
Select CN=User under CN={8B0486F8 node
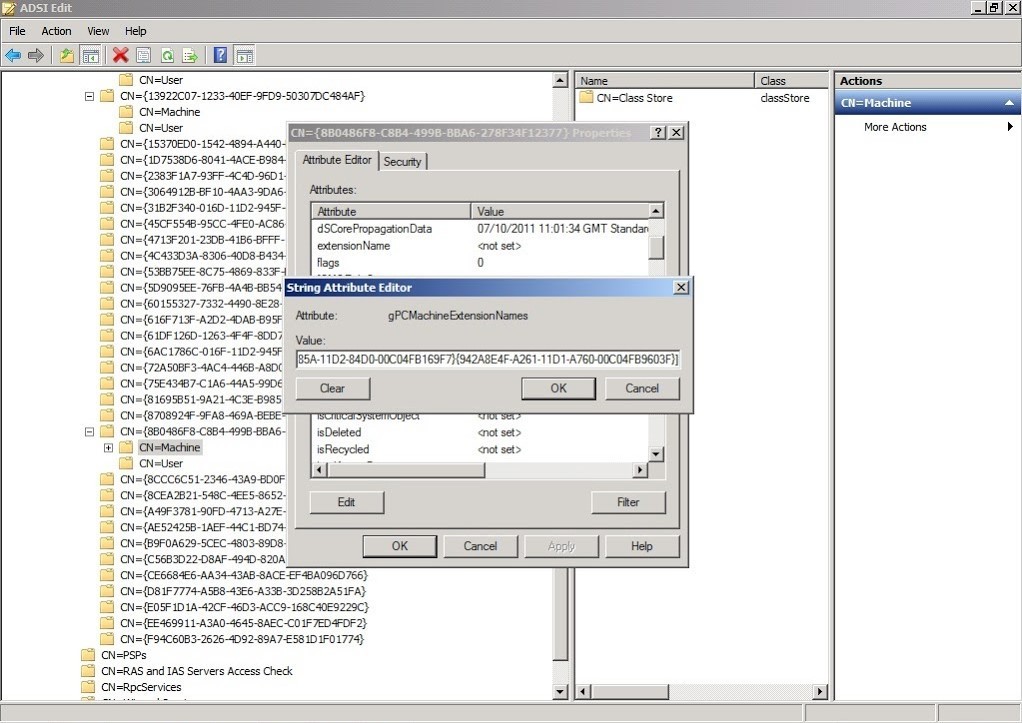(160, 464)
